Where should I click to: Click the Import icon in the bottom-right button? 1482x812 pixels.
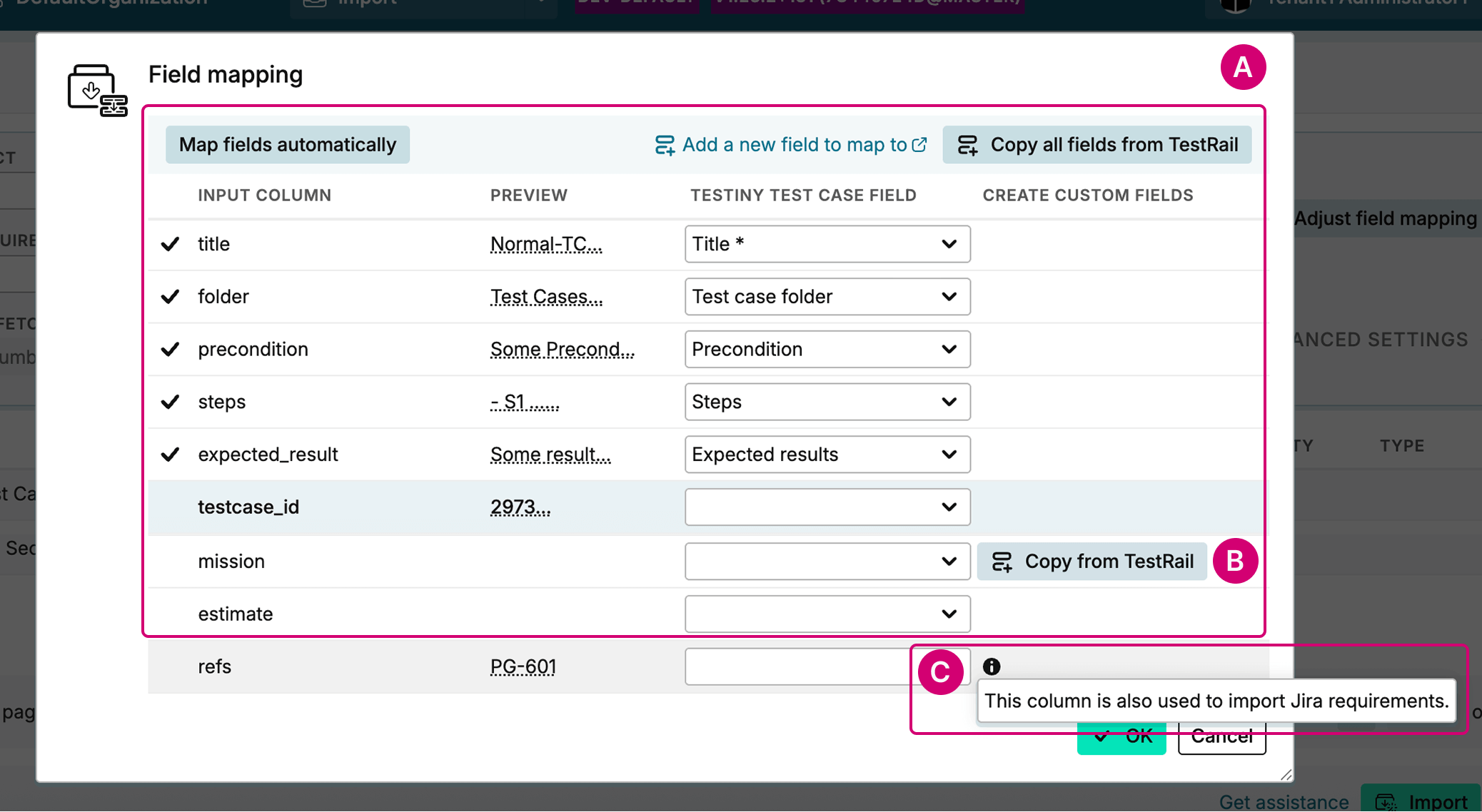(x=1386, y=801)
